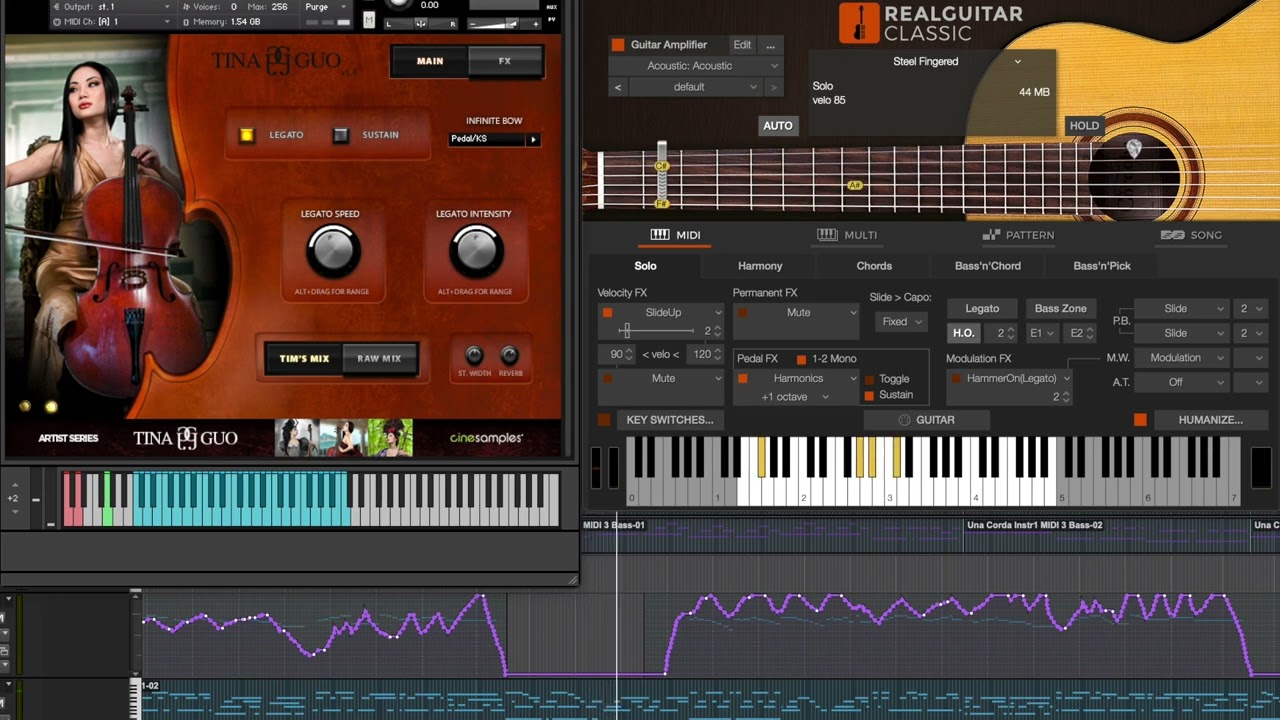This screenshot has height=720, width=1280.
Task: Click the Tina Guo center logo emblem
Action: [185, 438]
